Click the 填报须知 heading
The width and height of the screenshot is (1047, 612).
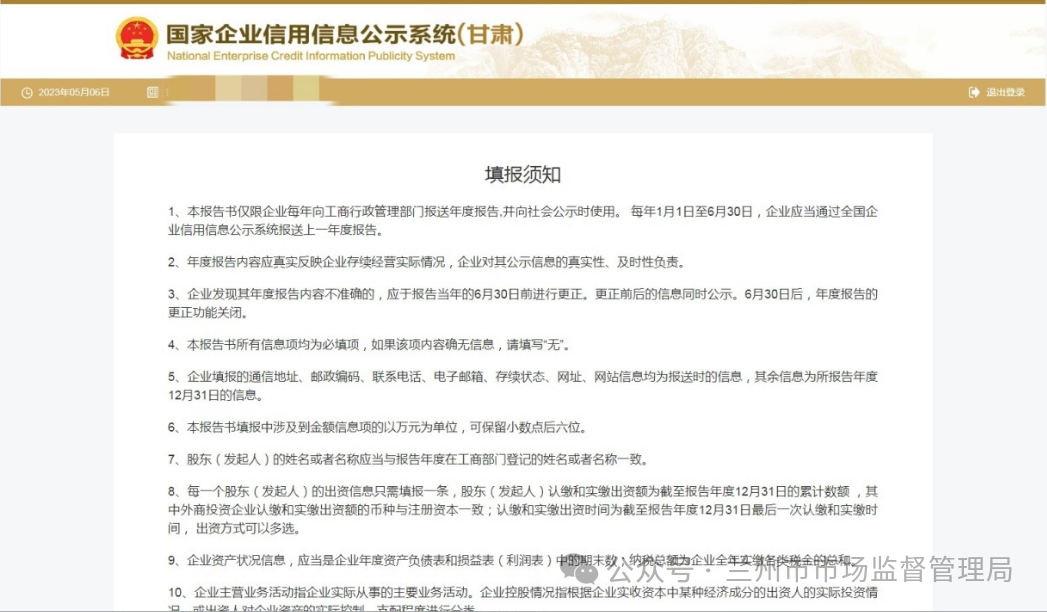click(523, 175)
